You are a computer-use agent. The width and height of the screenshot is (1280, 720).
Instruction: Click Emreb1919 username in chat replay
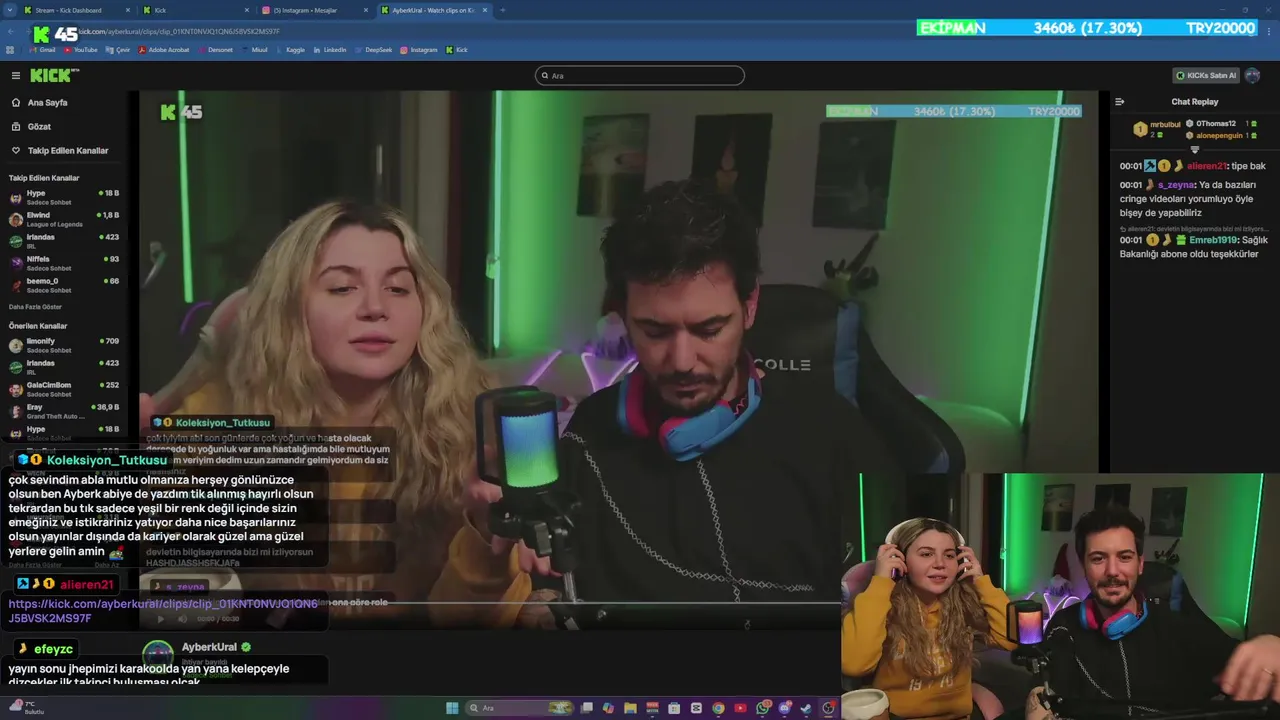tap(1213, 240)
